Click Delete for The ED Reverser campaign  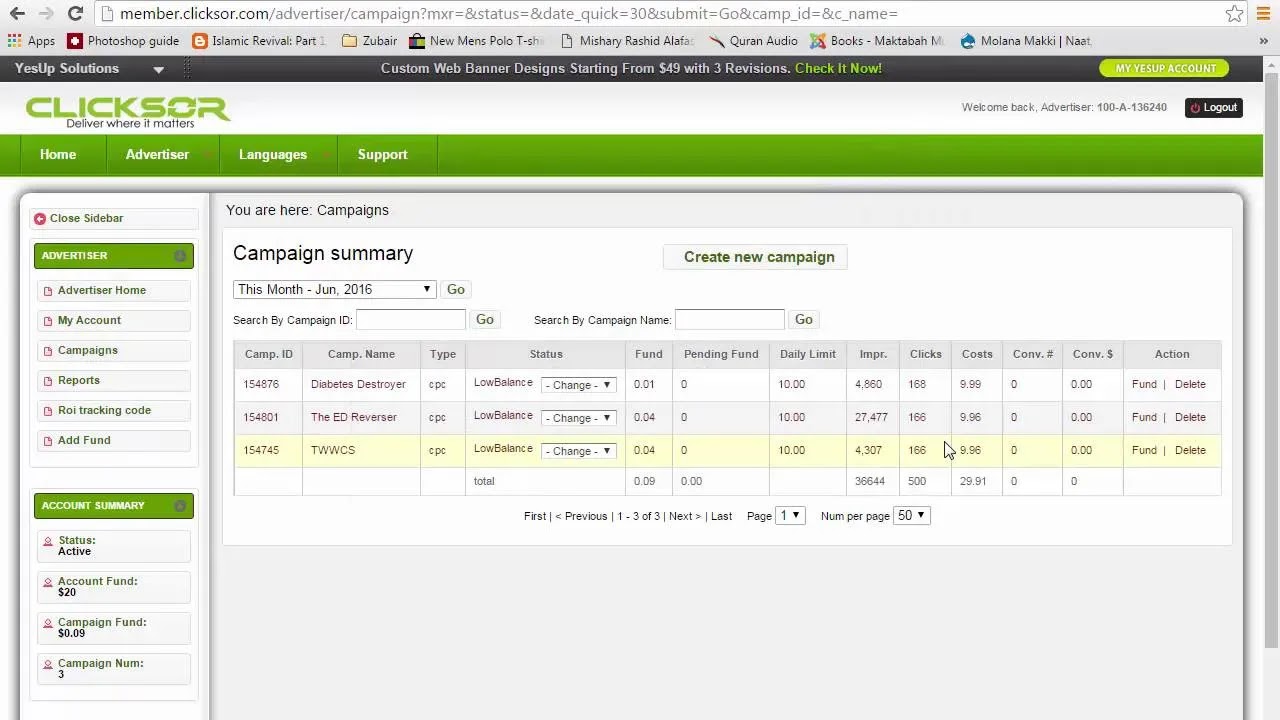1190,417
